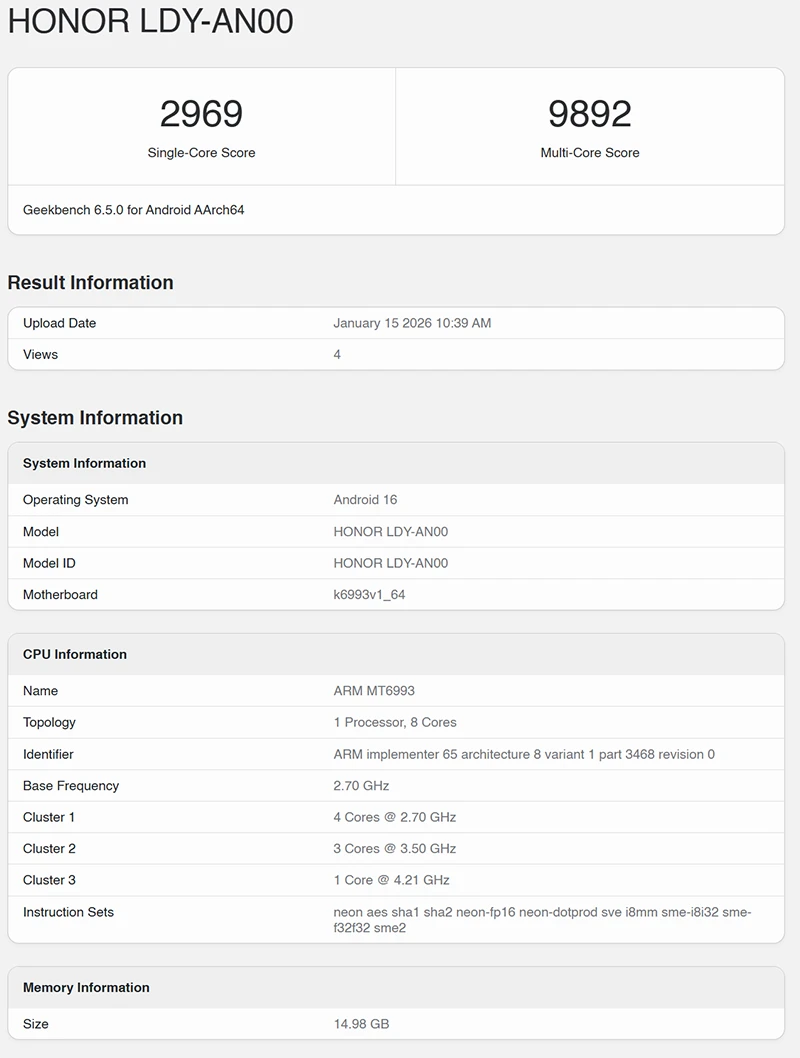The image size is (800, 1058).
Task: Click the CPU Name label
Action: [x=40, y=691]
